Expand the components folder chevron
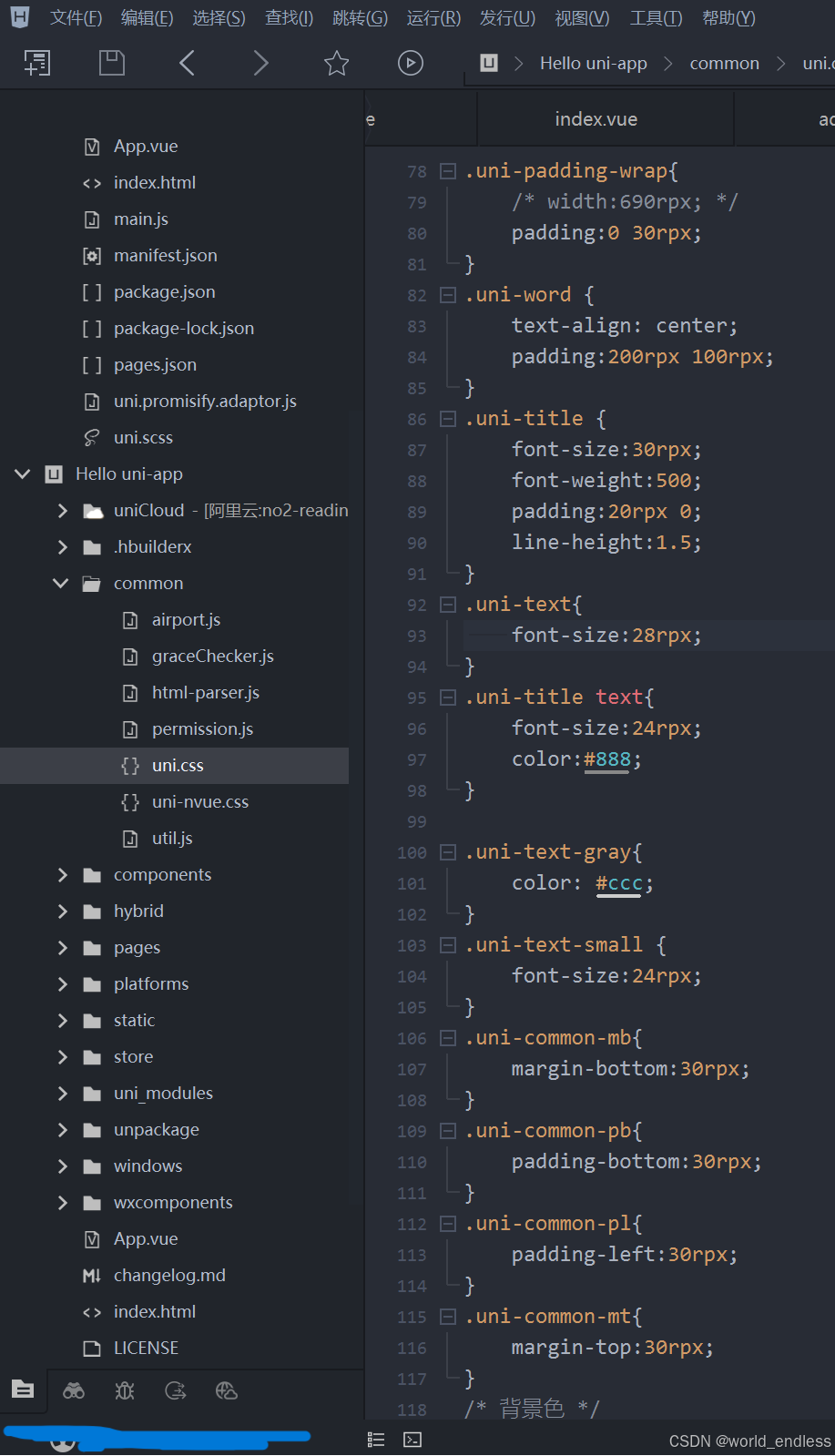Image resolution: width=835 pixels, height=1456 pixels. tap(62, 875)
